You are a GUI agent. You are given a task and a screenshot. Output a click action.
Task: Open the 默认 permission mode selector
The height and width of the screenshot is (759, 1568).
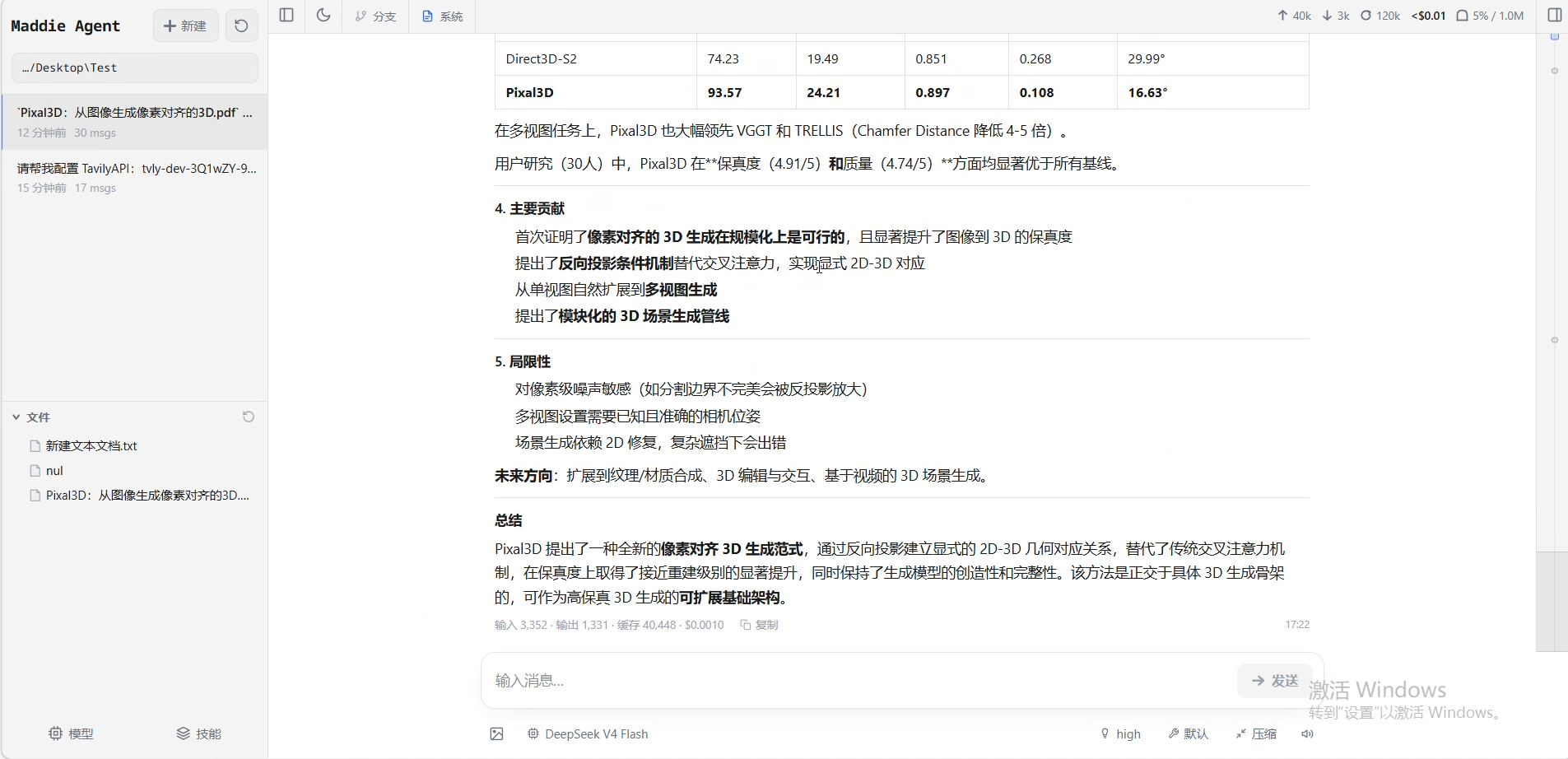tap(1188, 733)
